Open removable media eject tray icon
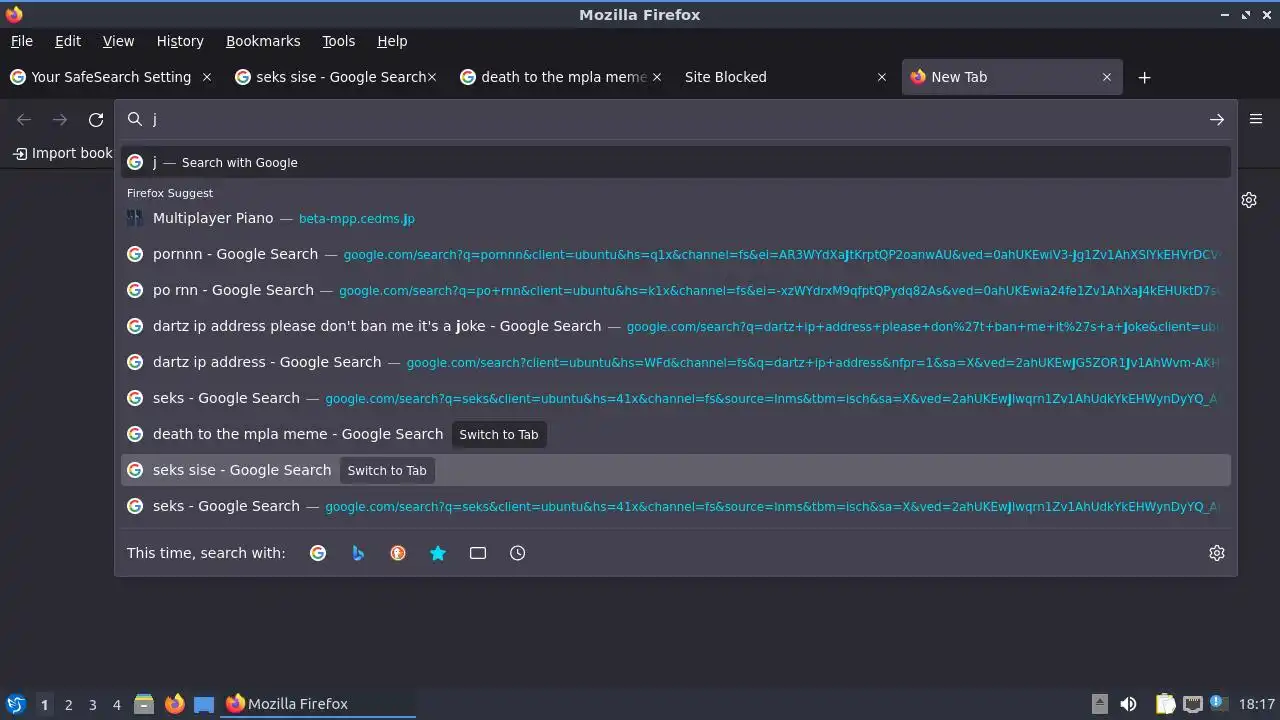This screenshot has width=1280, height=720. pos(1099,704)
